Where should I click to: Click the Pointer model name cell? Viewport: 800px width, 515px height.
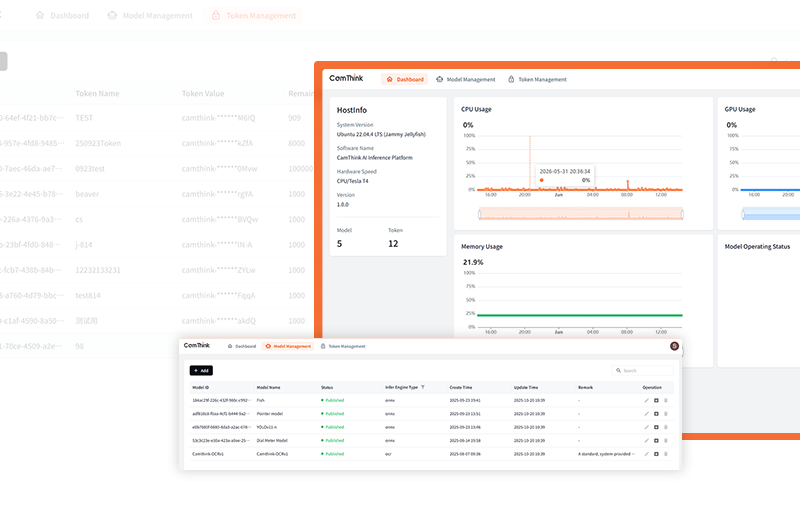[269, 414]
